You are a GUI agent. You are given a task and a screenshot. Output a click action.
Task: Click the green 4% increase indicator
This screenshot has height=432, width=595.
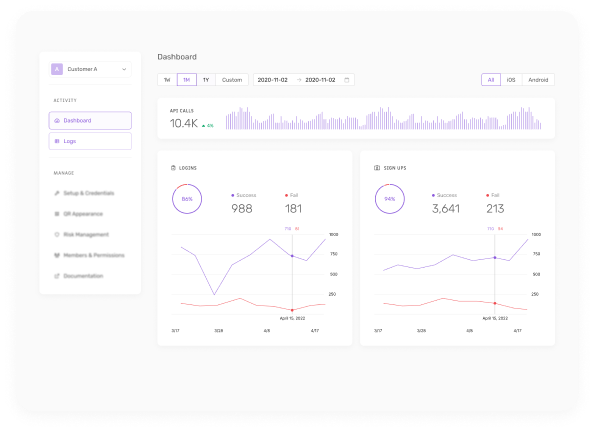pyautogui.click(x=208, y=125)
